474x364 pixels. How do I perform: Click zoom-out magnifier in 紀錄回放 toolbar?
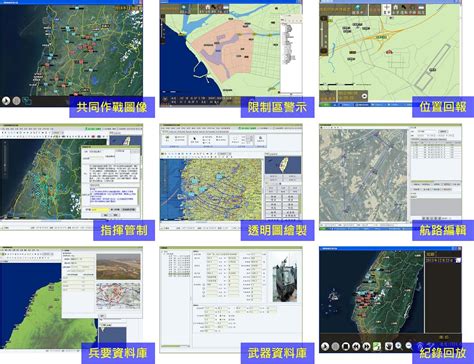point(409,346)
